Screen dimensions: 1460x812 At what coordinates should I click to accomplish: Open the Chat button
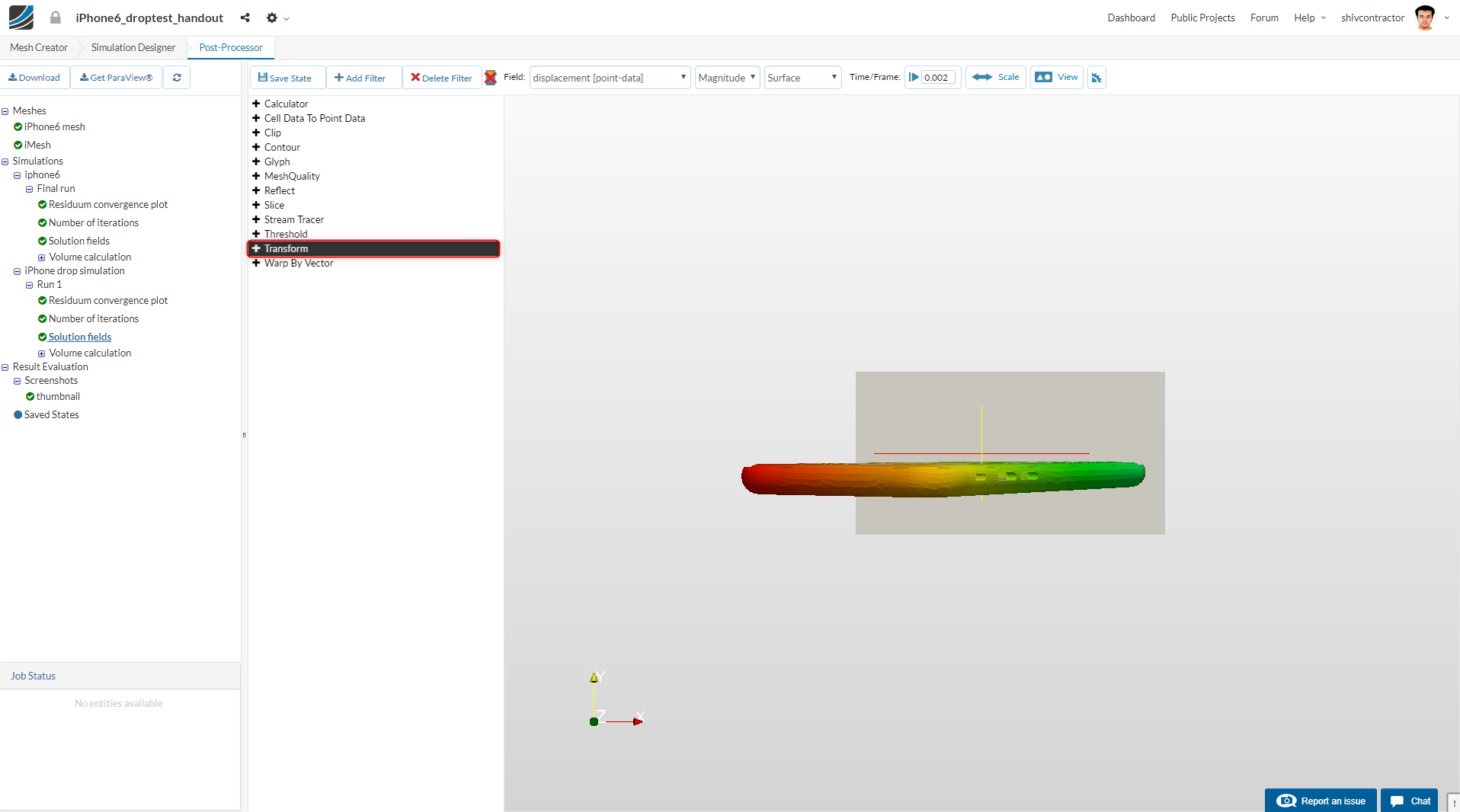pyautogui.click(x=1410, y=801)
